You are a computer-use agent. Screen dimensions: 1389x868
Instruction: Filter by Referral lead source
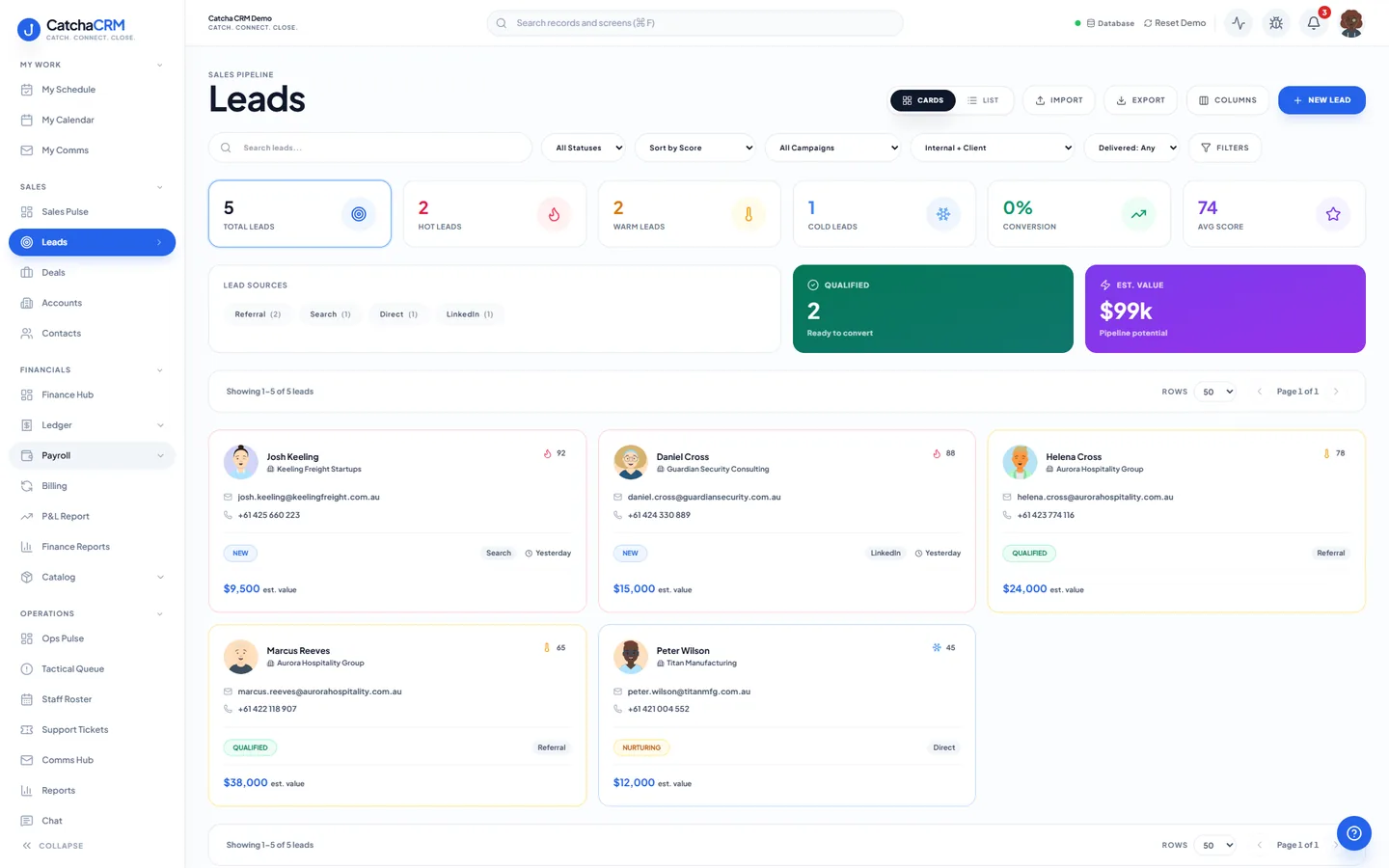click(x=258, y=314)
